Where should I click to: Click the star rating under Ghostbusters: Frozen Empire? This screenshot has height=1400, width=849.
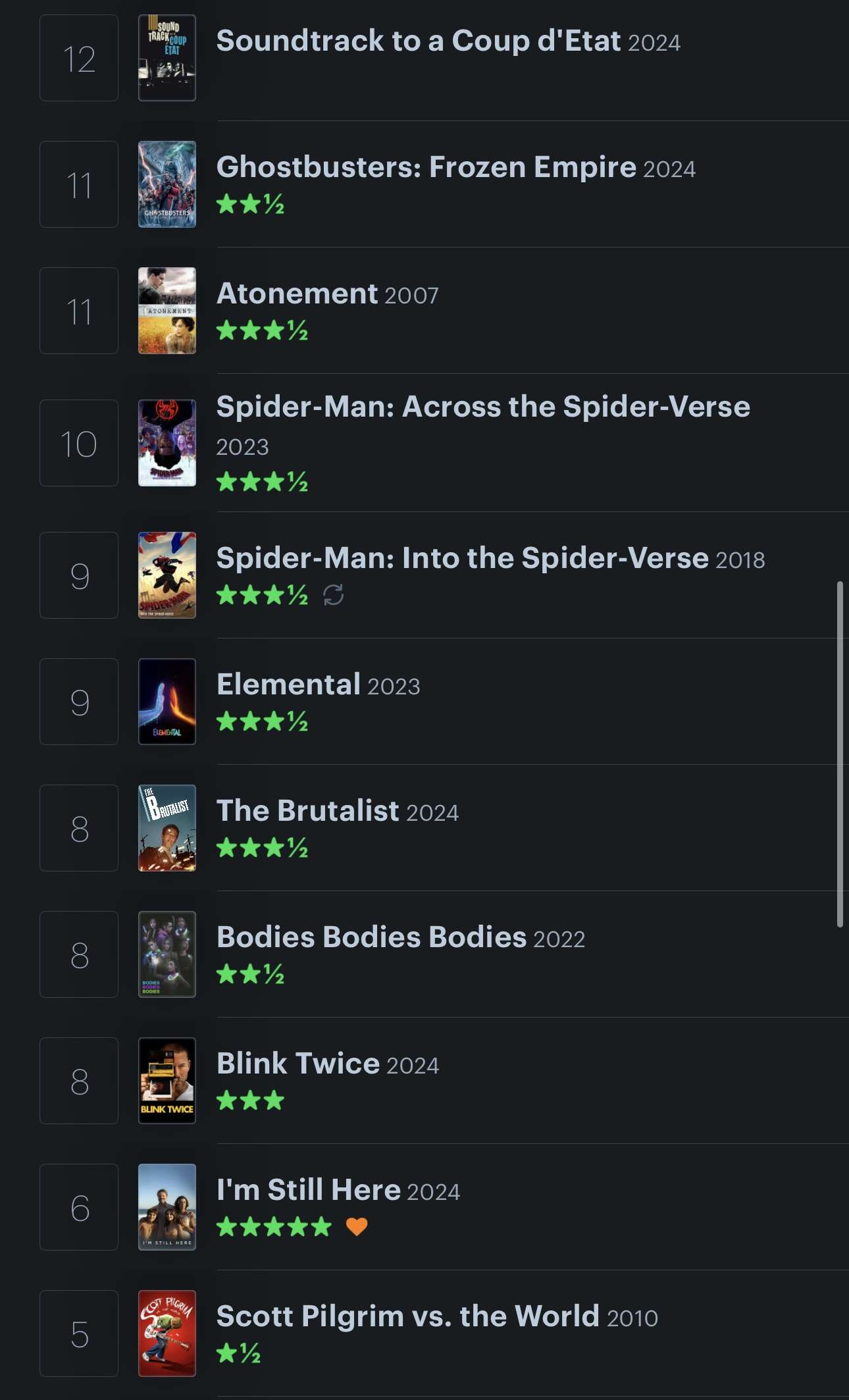coord(251,204)
